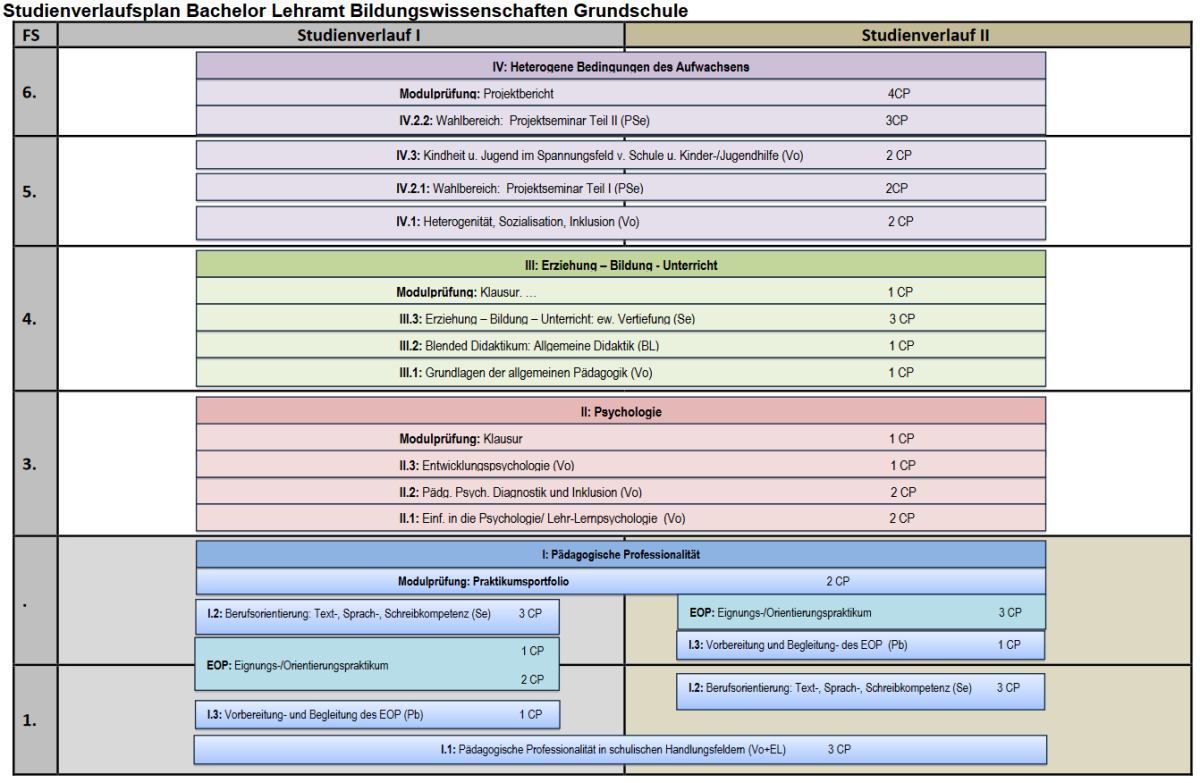Click module header III: Erziehung – Bildung - Unterricht
Viewport: 1200px width, 783px height.
(620, 265)
